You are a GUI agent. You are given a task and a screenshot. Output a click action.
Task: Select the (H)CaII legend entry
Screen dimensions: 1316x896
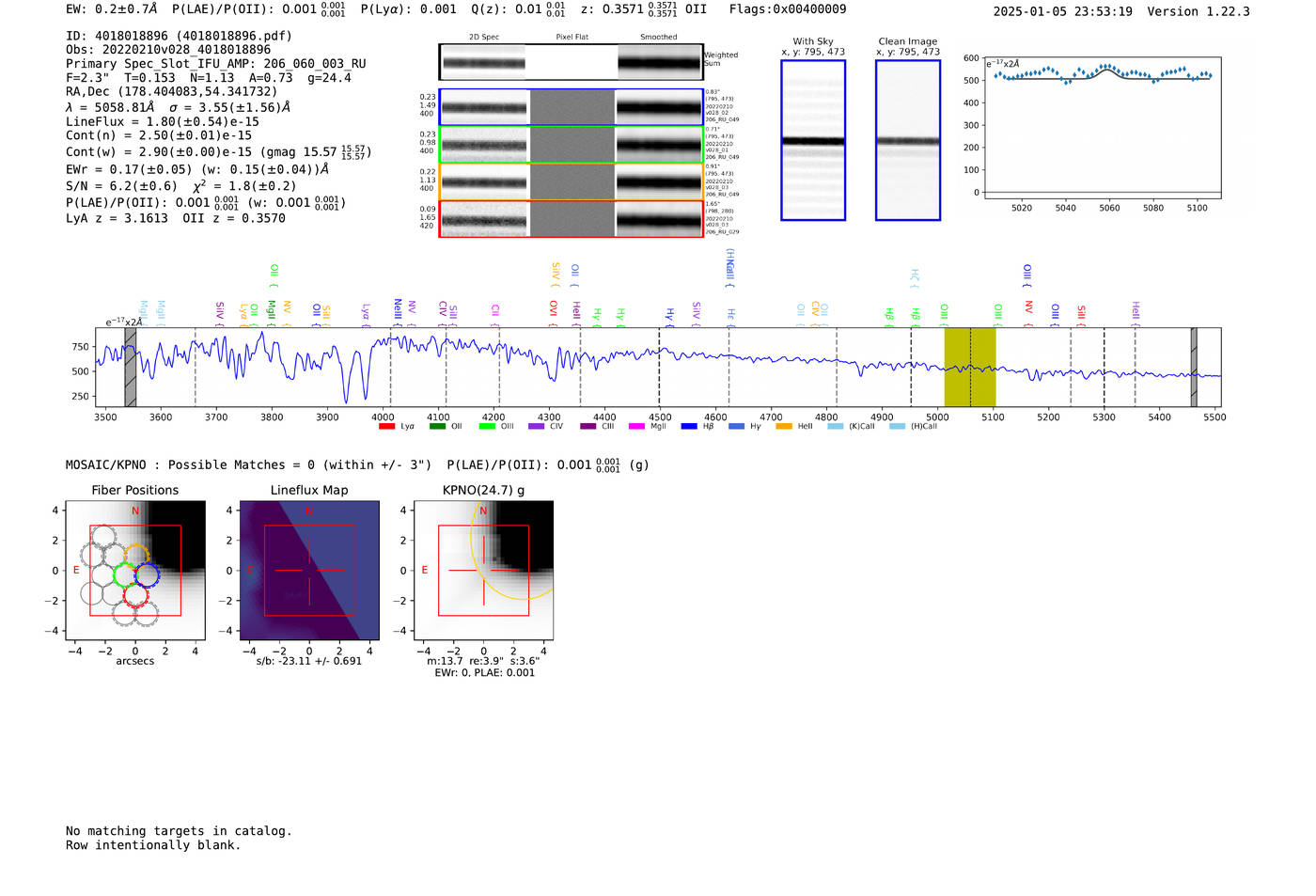point(914,427)
